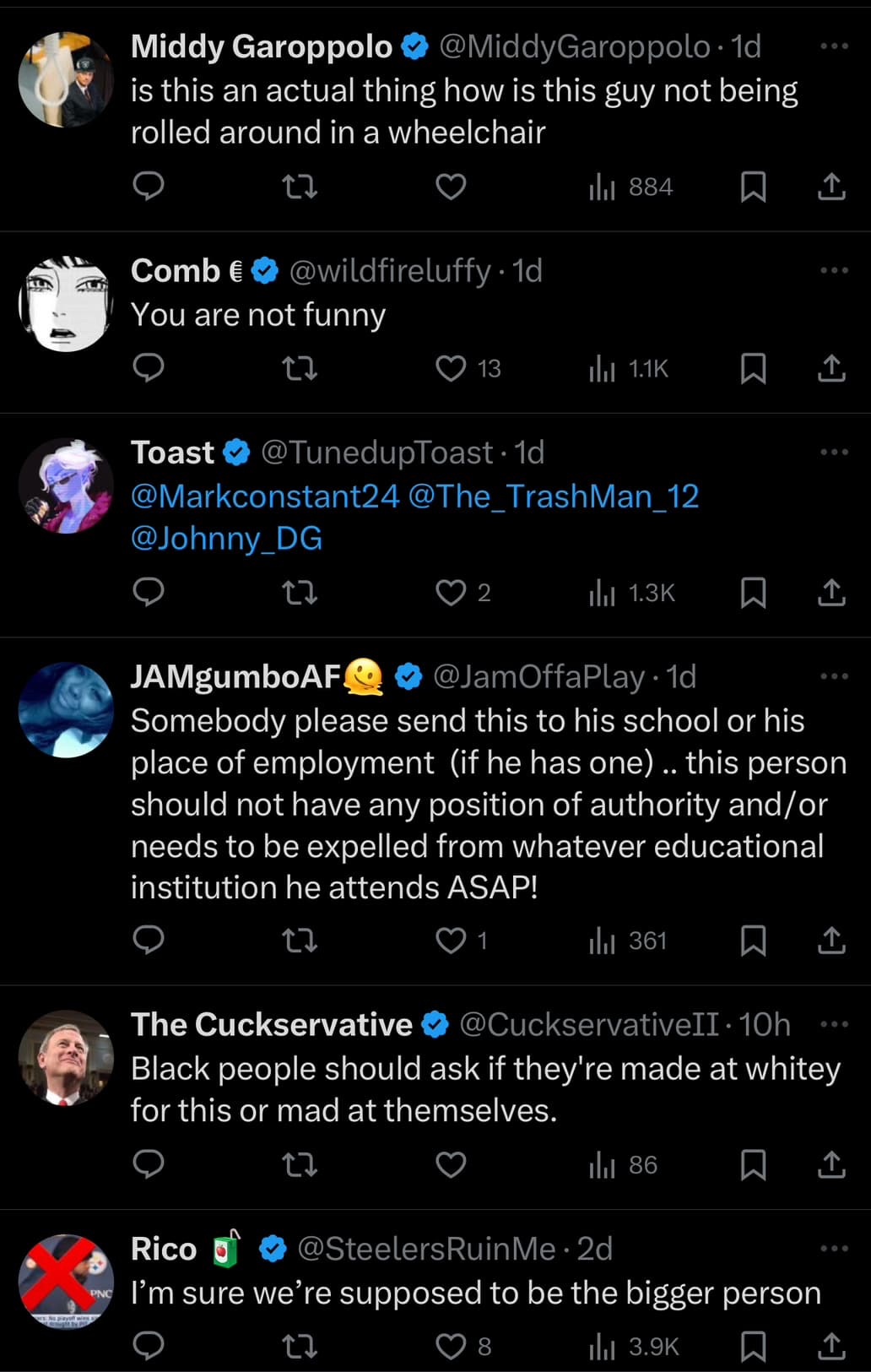The image size is (871, 1372).
Task: Reply to Rico's bigger person tweet
Action: (x=149, y=1346)
